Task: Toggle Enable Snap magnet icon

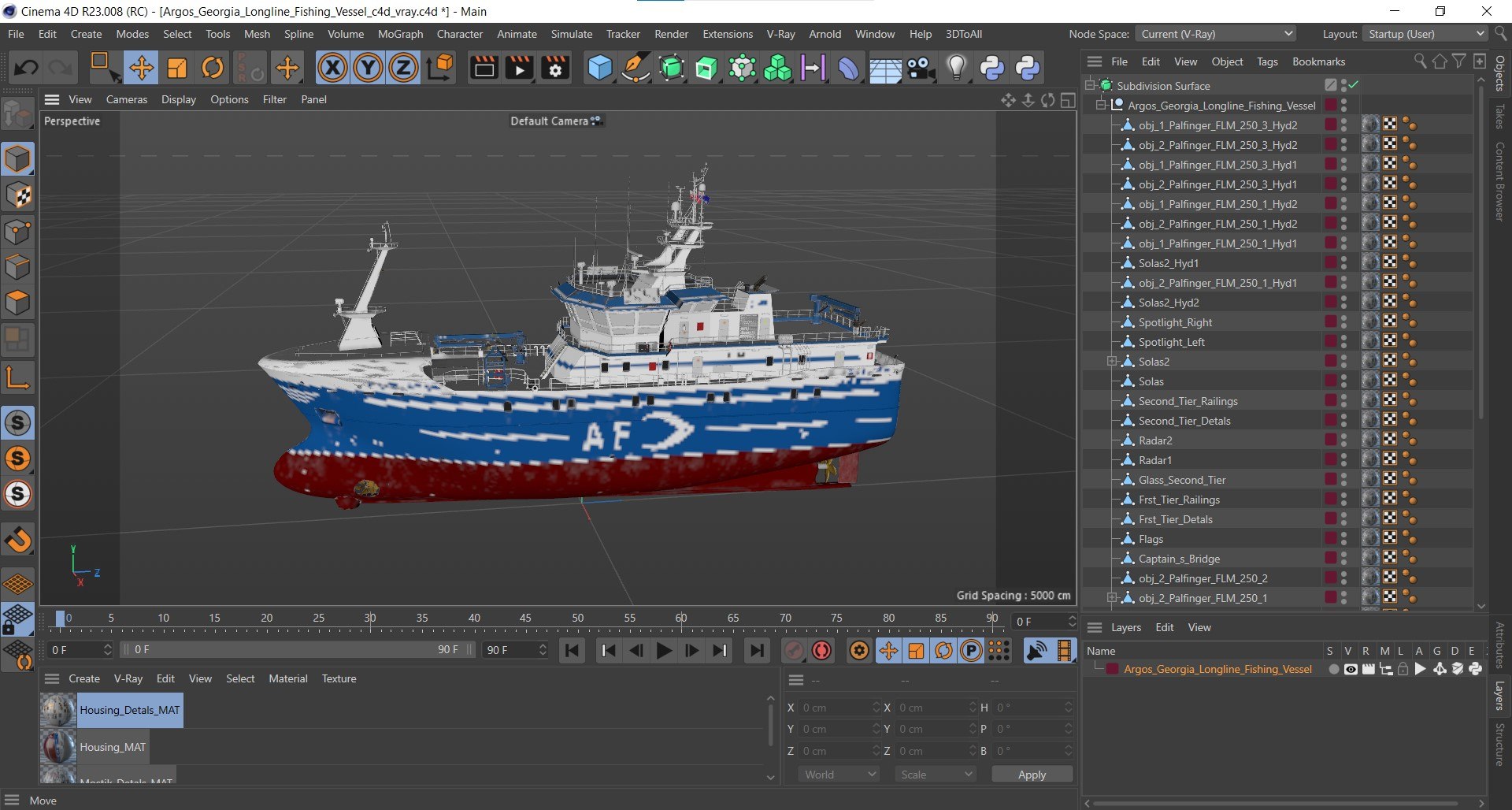Action: pyautogui.click(x=17, y=541)
